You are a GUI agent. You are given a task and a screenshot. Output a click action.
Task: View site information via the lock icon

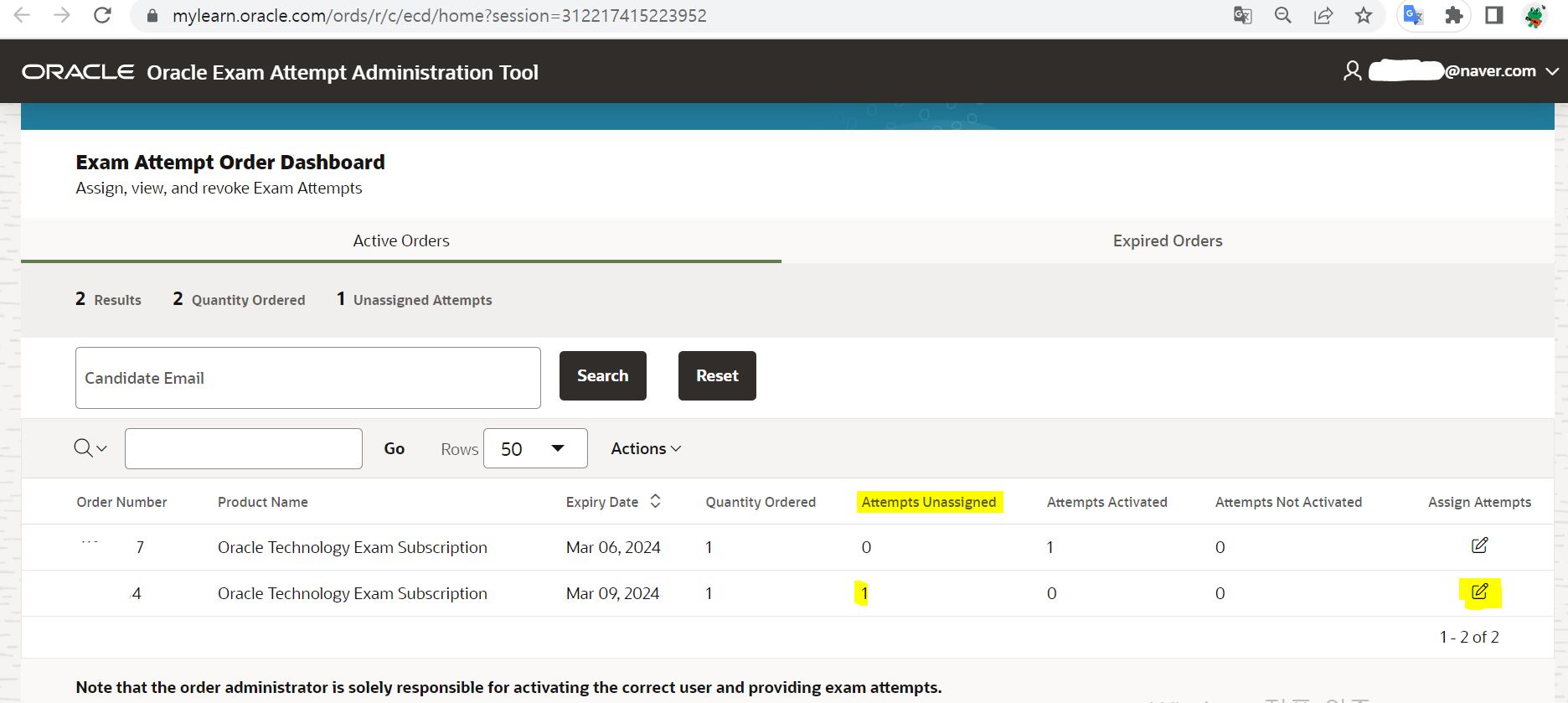[x=152, y=16]
